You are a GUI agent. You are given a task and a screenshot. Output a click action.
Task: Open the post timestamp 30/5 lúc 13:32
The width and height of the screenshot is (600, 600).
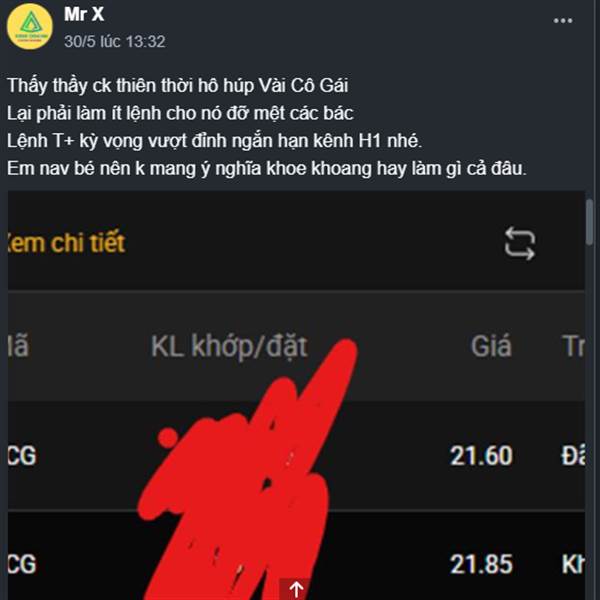115,41
